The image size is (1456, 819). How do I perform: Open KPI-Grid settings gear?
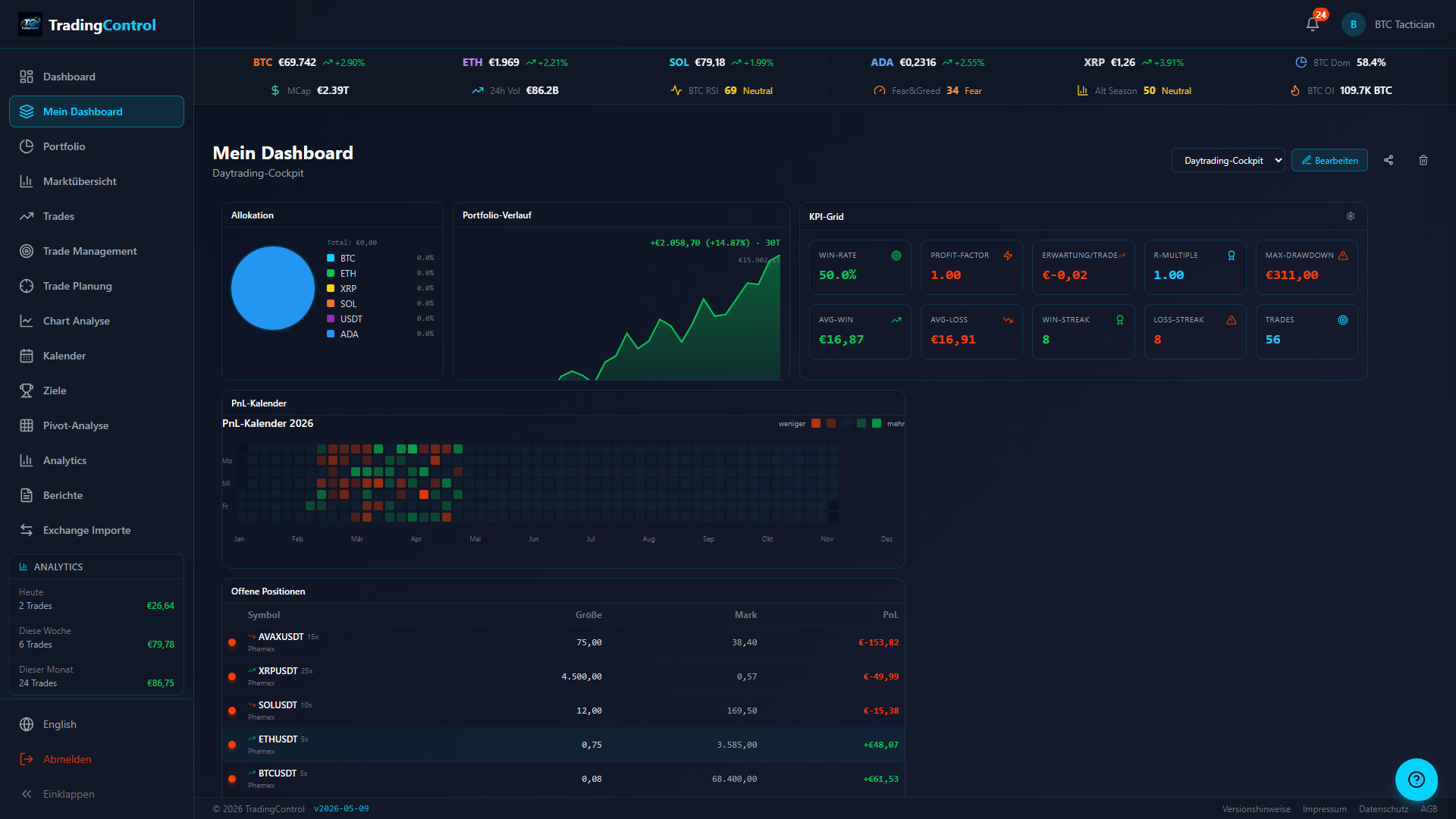(x=1351, y=216)
